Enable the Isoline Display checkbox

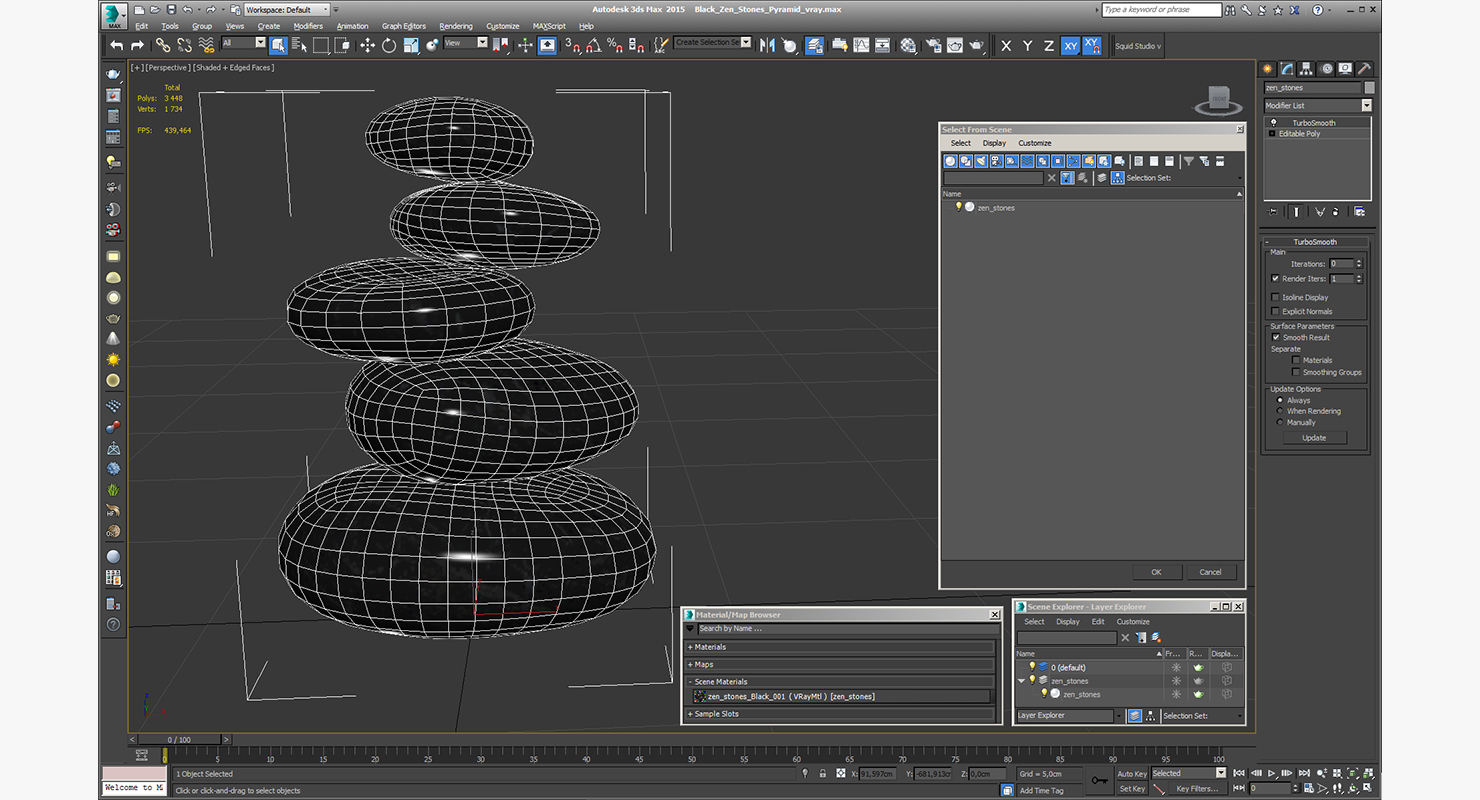(x=1275, y=297)
